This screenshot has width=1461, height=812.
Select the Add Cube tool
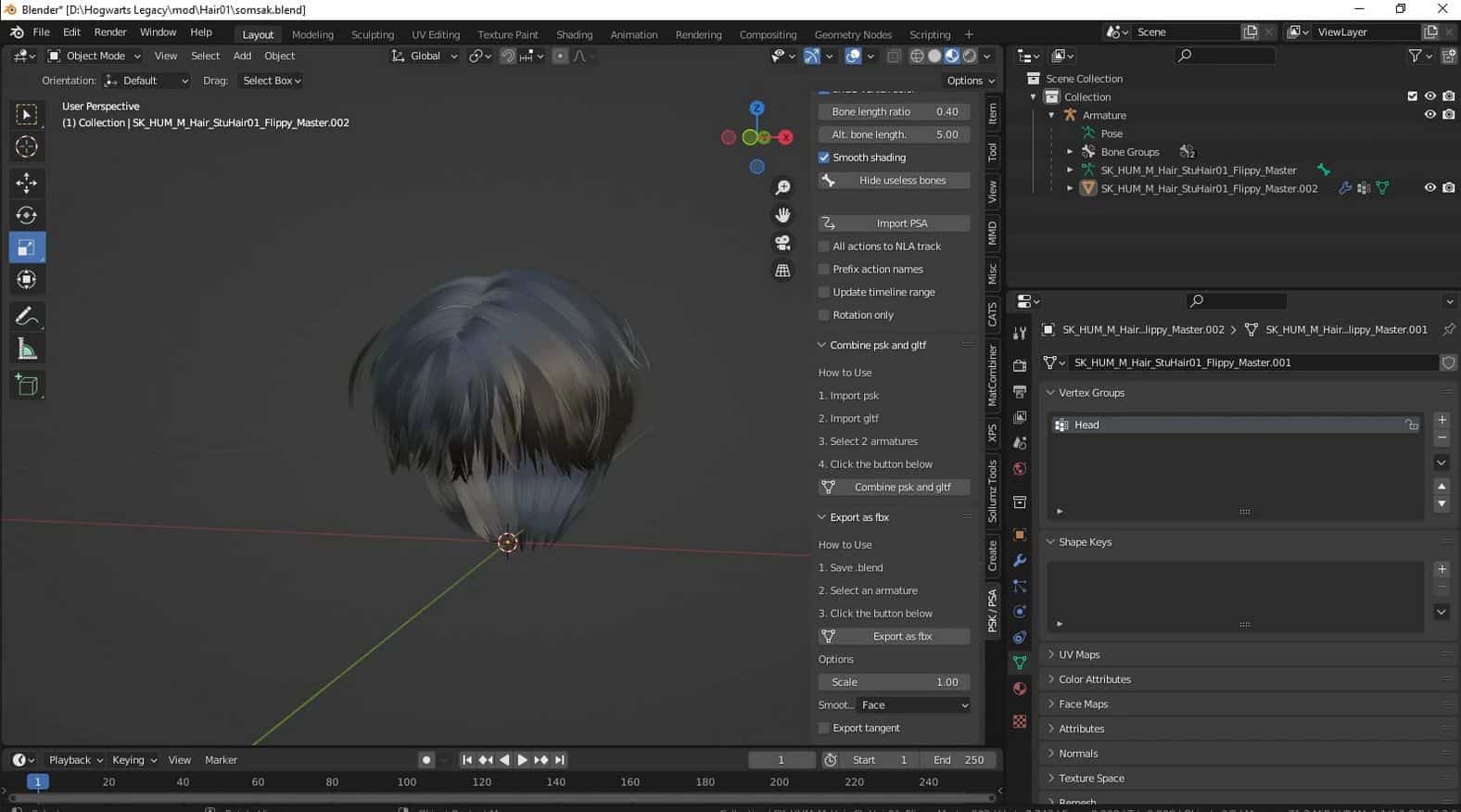coord(27,385)
